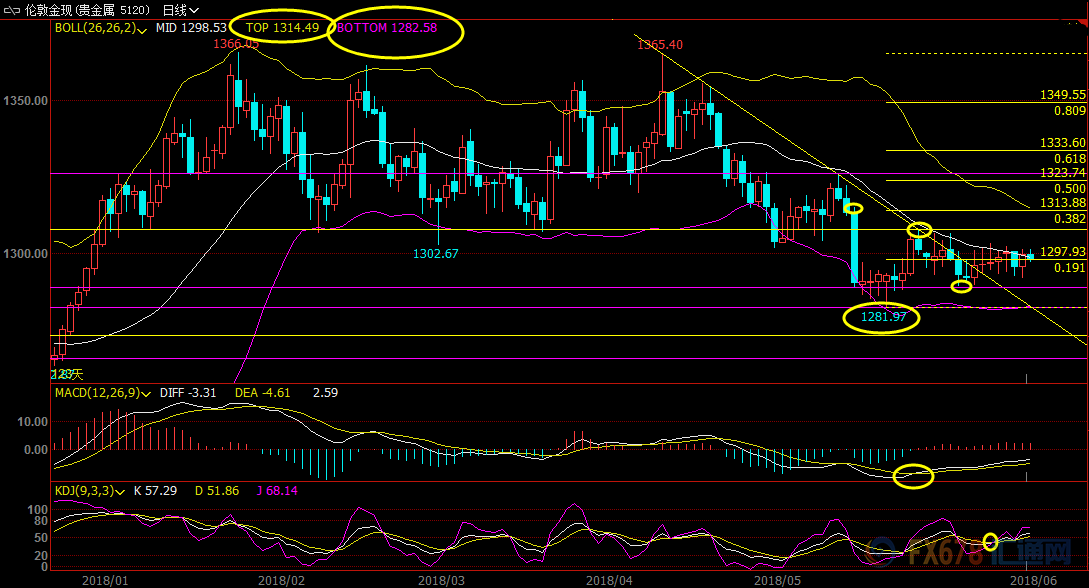Click the 80 KDJ axis label

click(40, 521)
